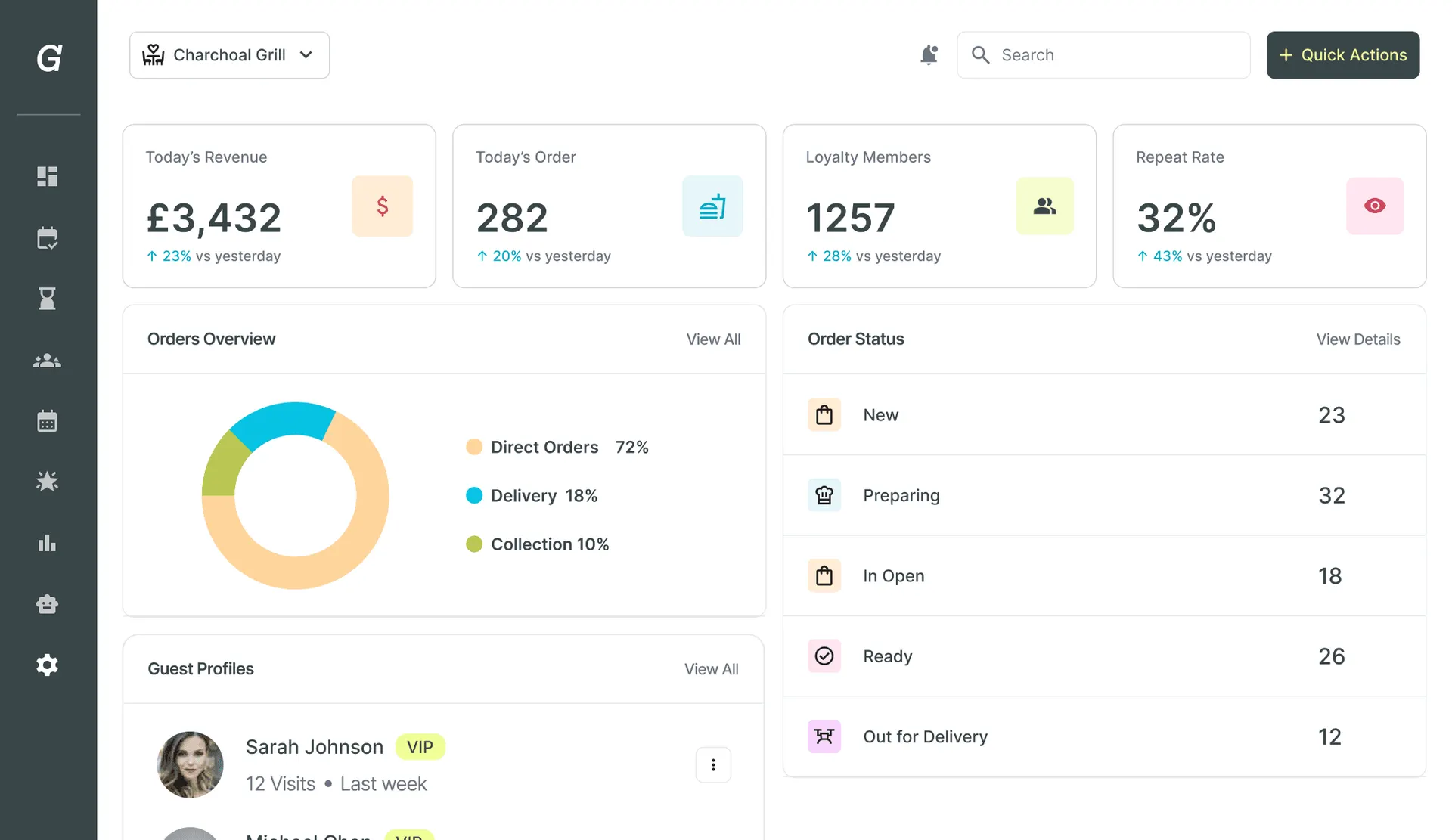Click the 'Ready' order status label
The image size is (1452, 840).
[888, 656]
